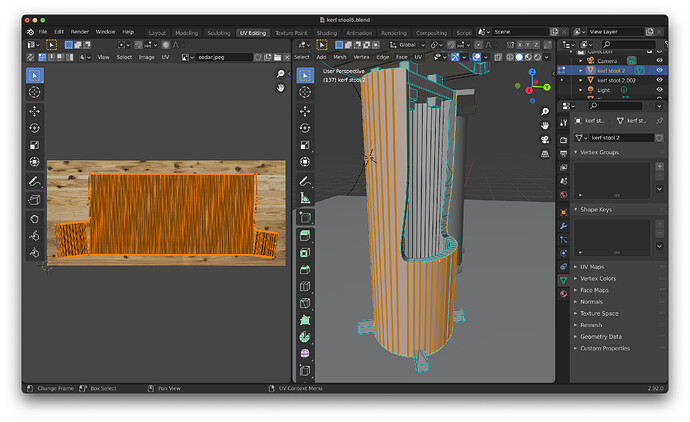690x422 pixels.
Task: Select the Transform tool in UV editor toolbar
Action: click(35, 162)
